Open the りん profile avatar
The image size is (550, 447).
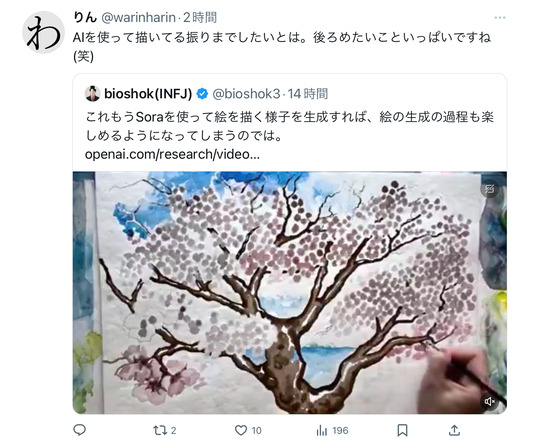click(x=43, y=32)
